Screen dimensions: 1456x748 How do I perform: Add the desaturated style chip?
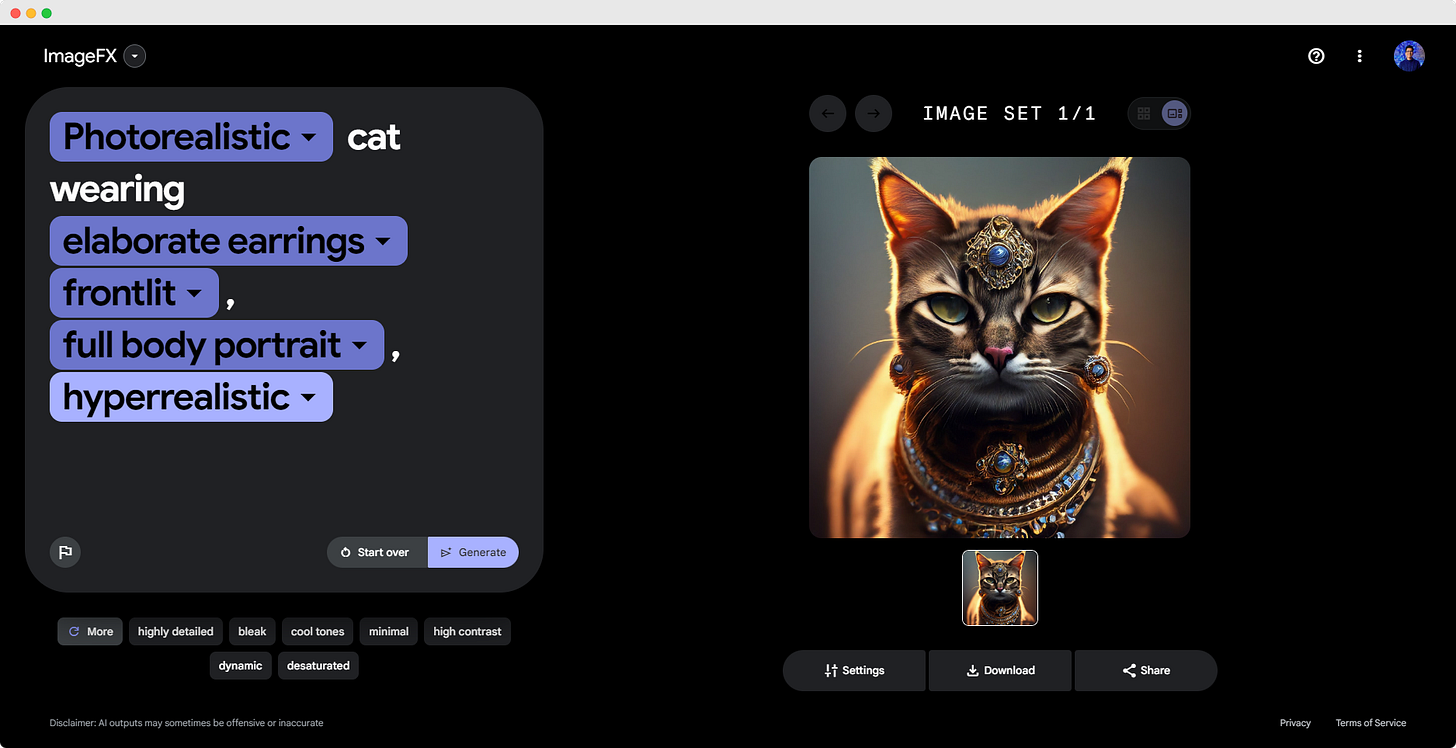(318, 665)
